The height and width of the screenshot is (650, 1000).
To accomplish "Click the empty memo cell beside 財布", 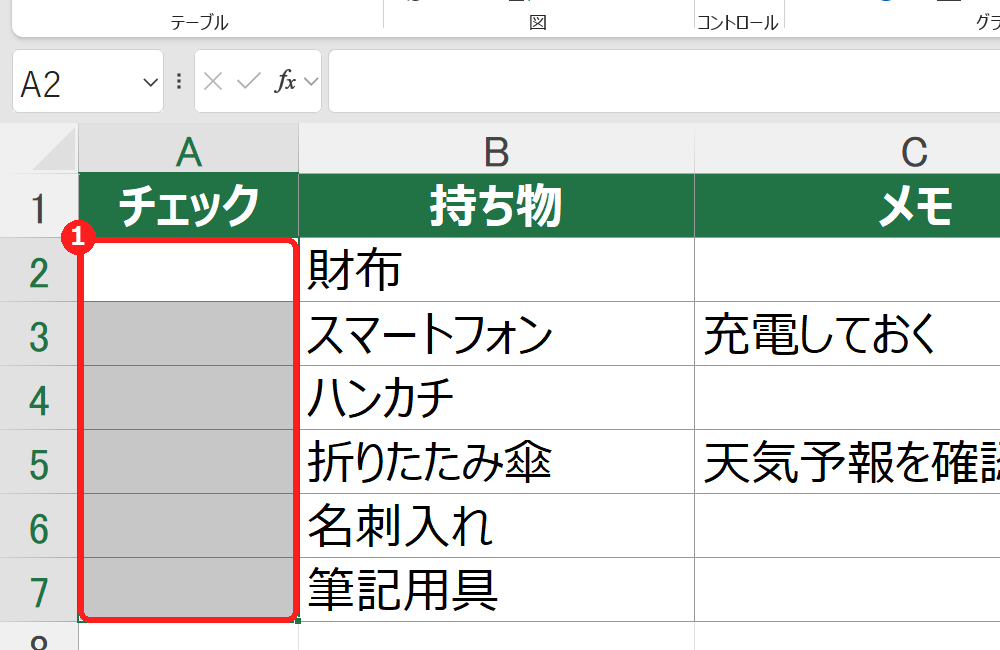I will click(x=848, y=270).
